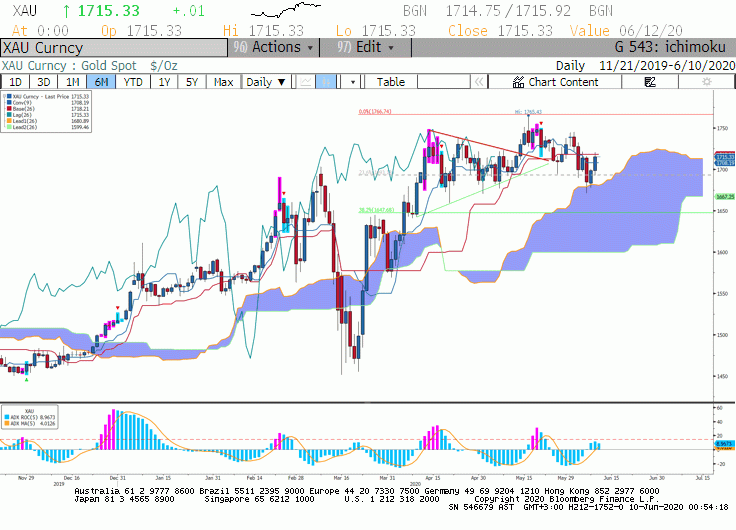Toggle the YTD time range
This screenshot has width=736, height=530.
pos(133,82)
